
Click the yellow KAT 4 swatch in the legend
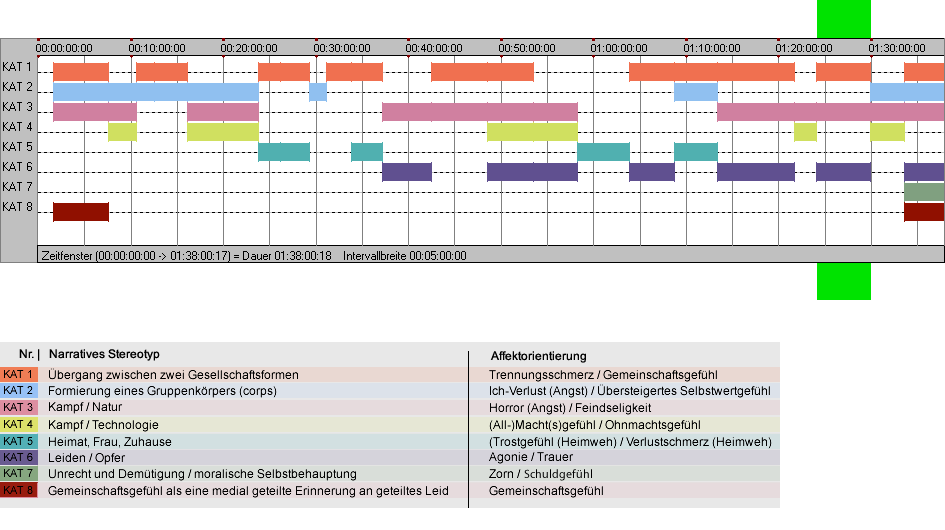[19, 424]
